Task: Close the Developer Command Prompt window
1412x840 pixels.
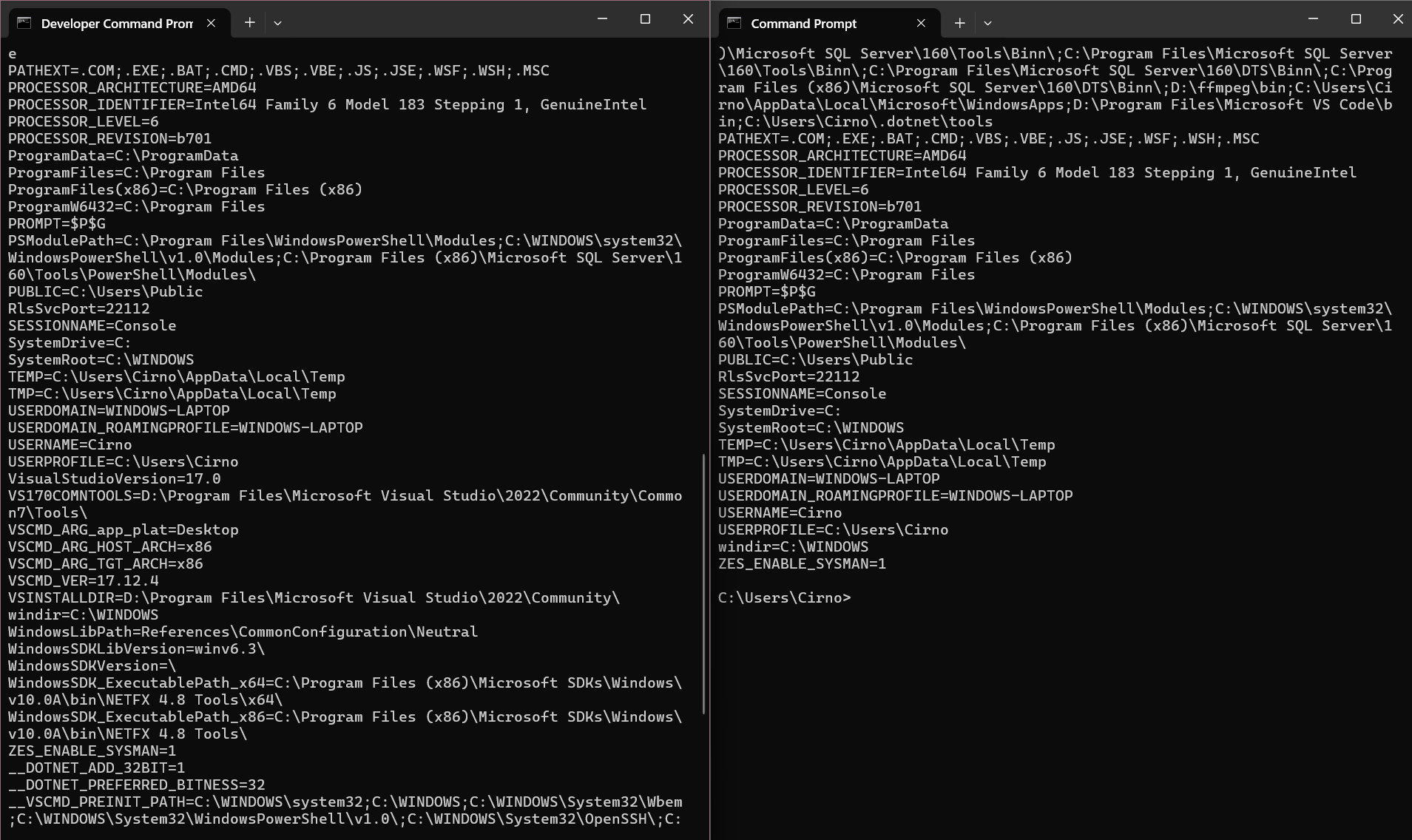Action: tap(688, 19)
